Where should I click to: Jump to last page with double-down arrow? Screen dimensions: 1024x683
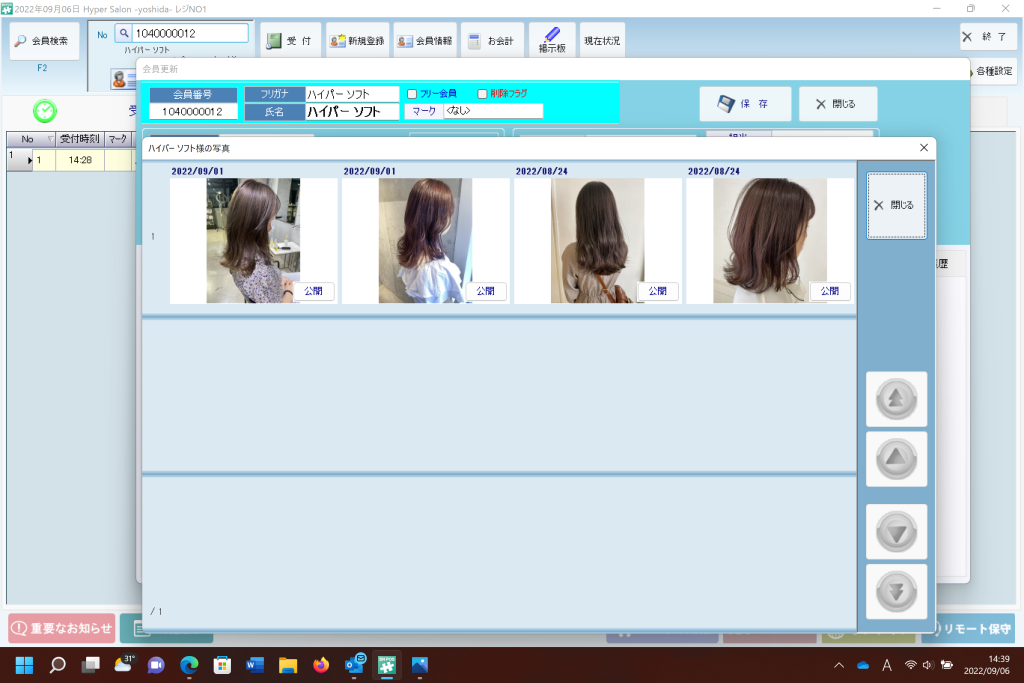click(x=896, y=591)
